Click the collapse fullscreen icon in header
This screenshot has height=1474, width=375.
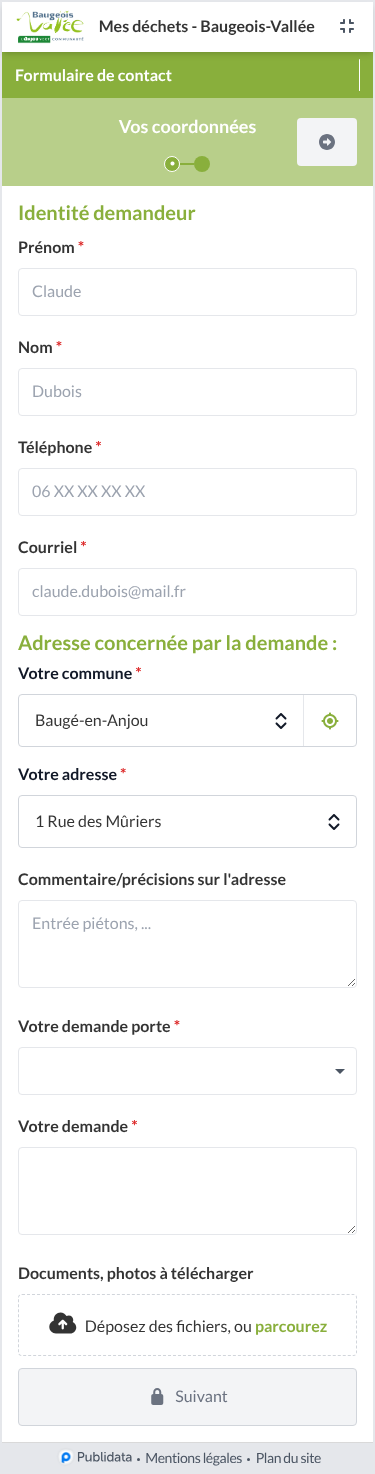[347, 27]
